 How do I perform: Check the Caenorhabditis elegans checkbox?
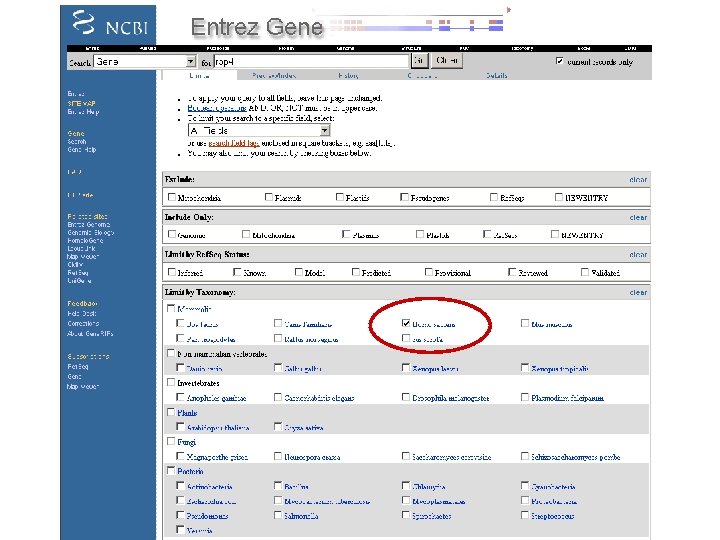click(278, 397)
